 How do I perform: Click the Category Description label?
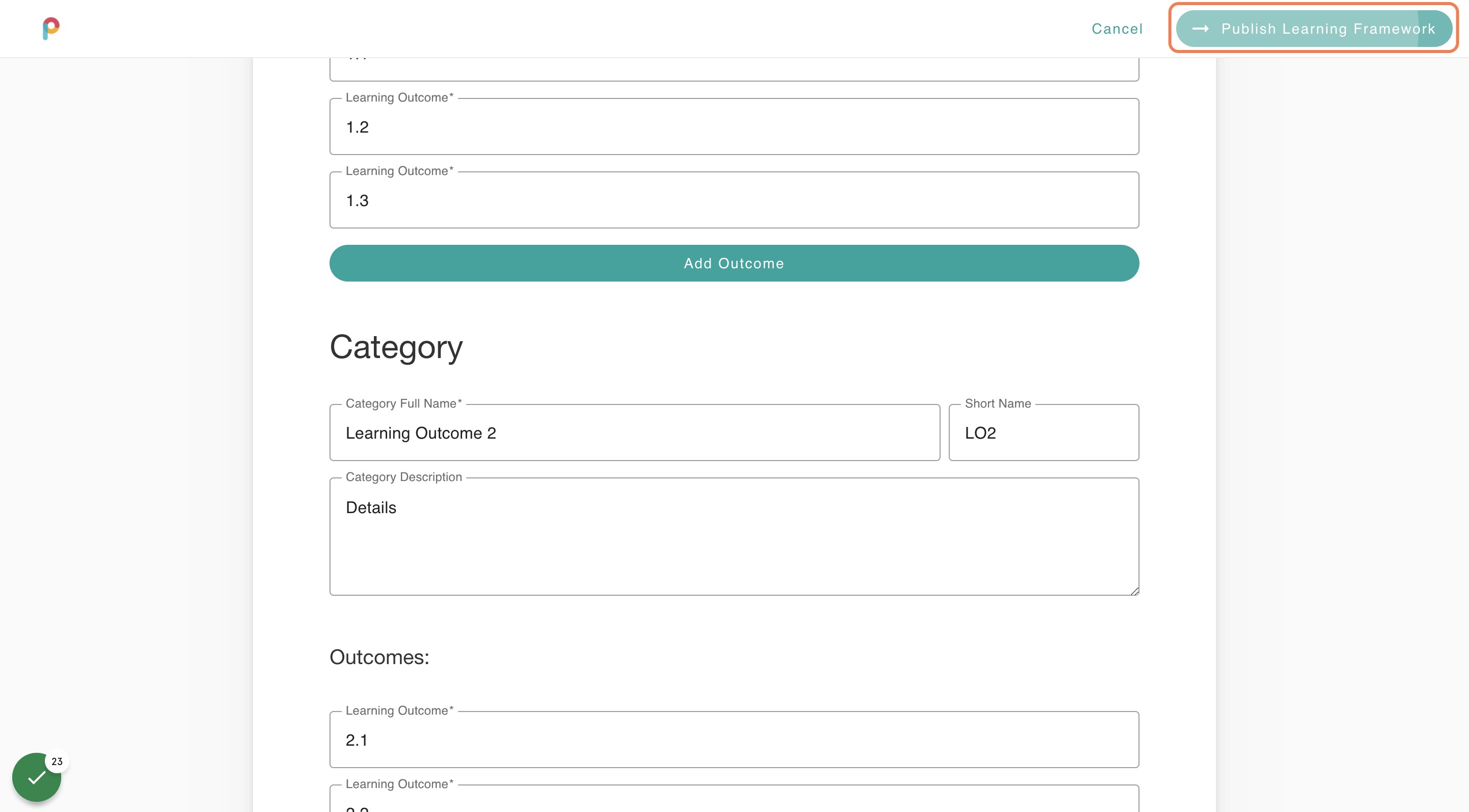click(x=404, y=477)
